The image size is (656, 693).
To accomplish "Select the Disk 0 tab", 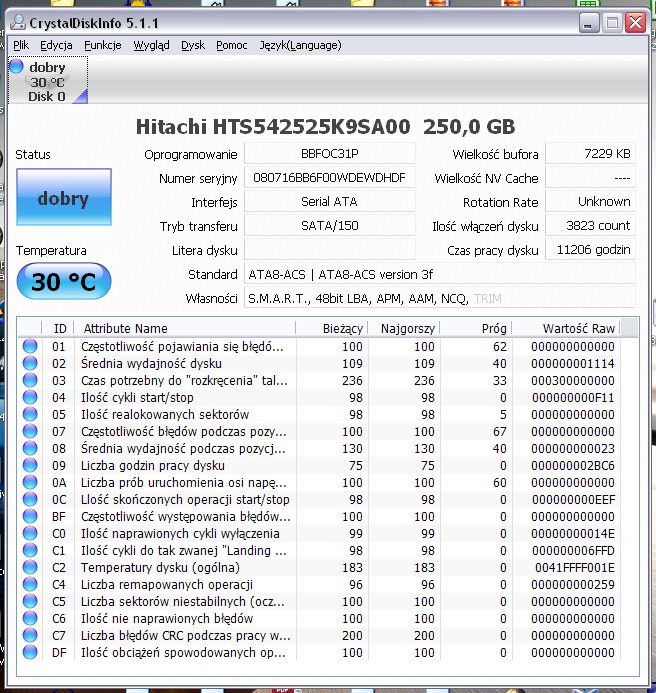I will [48, 81].
